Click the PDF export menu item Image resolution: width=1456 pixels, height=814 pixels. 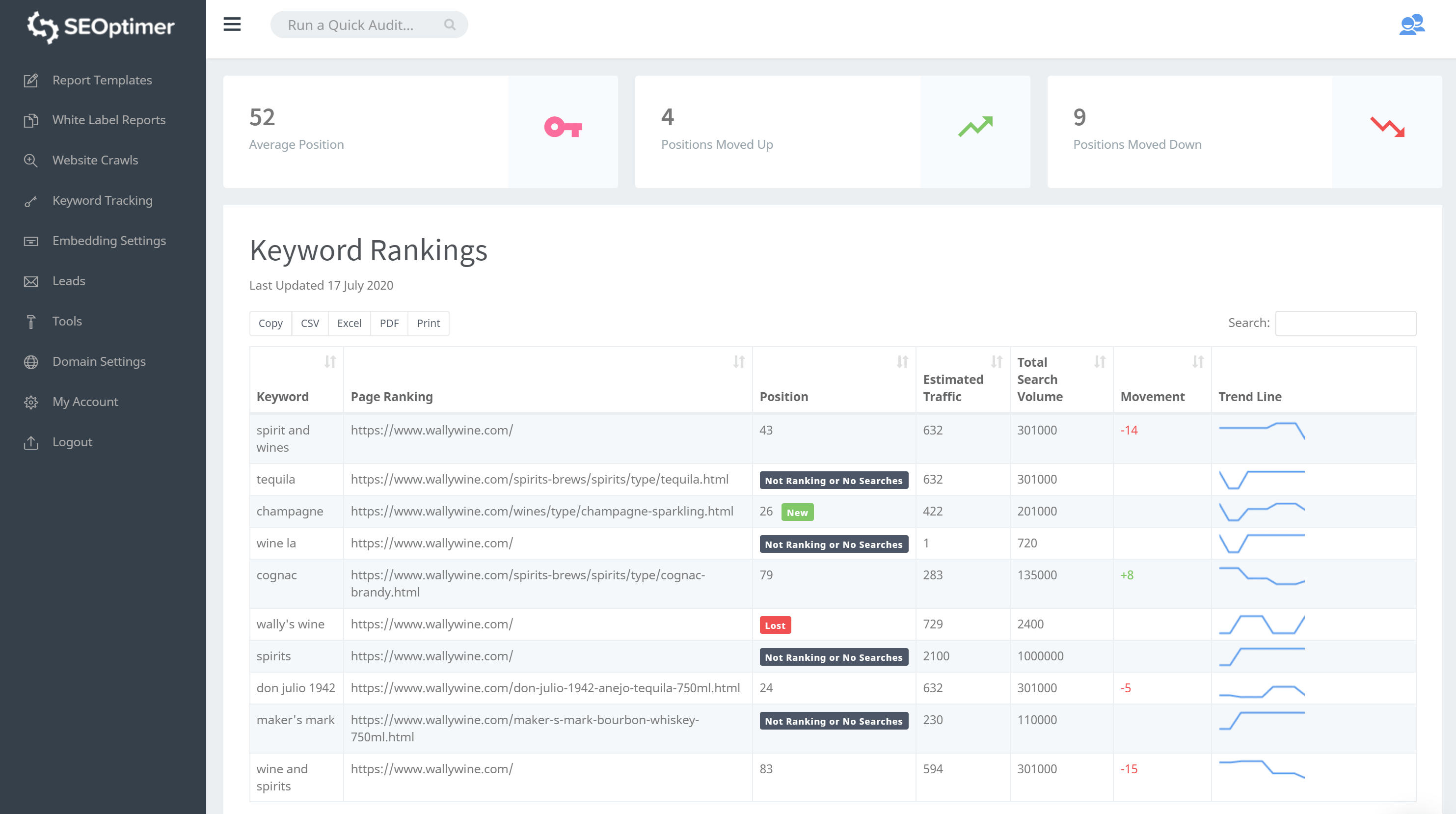388,323
